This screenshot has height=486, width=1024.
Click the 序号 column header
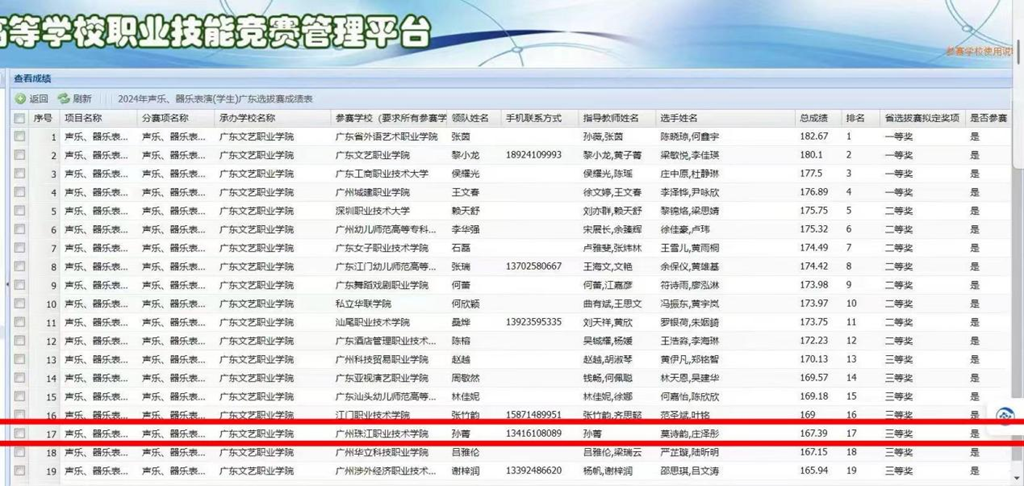(43, 118)
